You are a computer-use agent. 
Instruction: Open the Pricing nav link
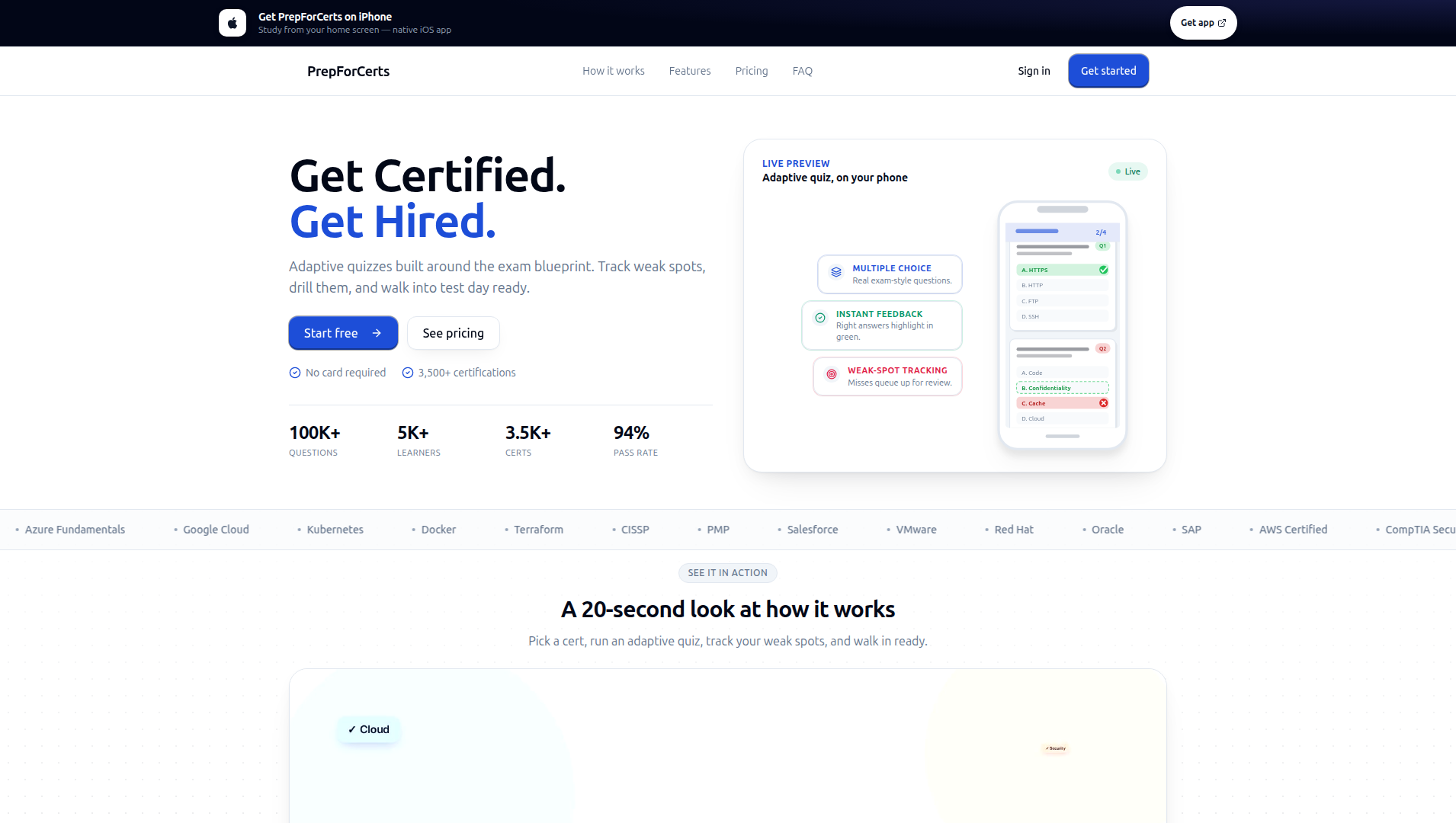tap(752, 71)
